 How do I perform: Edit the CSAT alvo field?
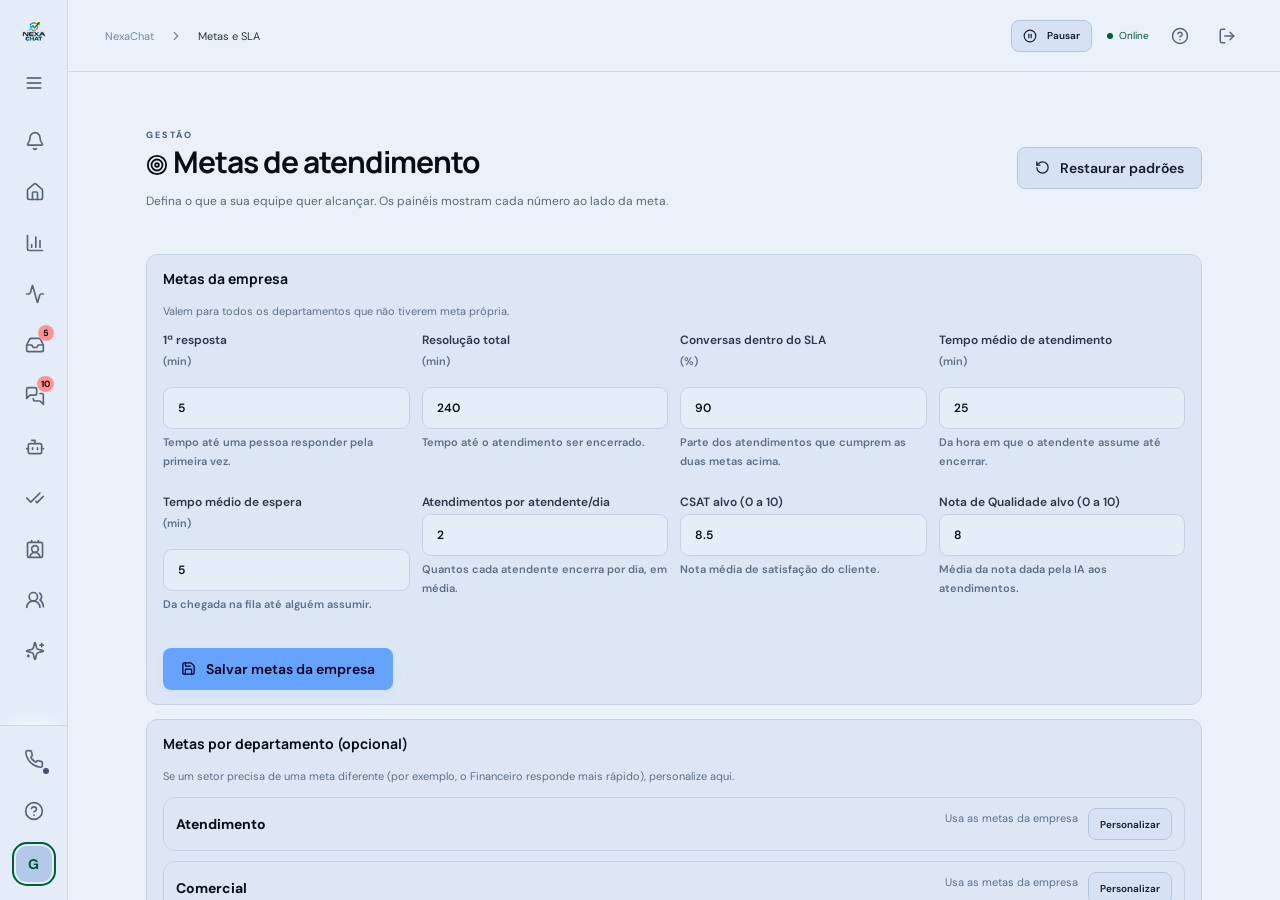coord(803,535)
